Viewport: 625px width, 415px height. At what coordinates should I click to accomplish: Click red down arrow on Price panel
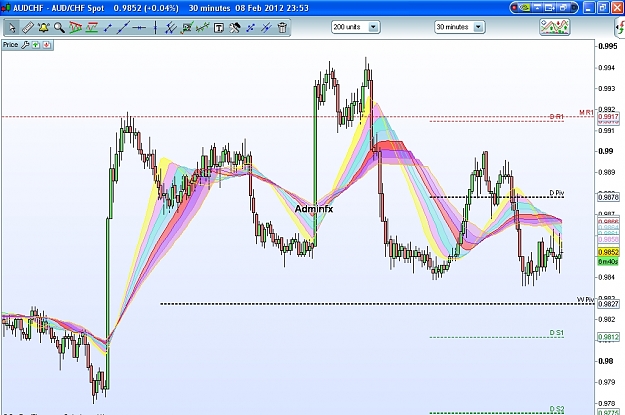tap(47, 45)
